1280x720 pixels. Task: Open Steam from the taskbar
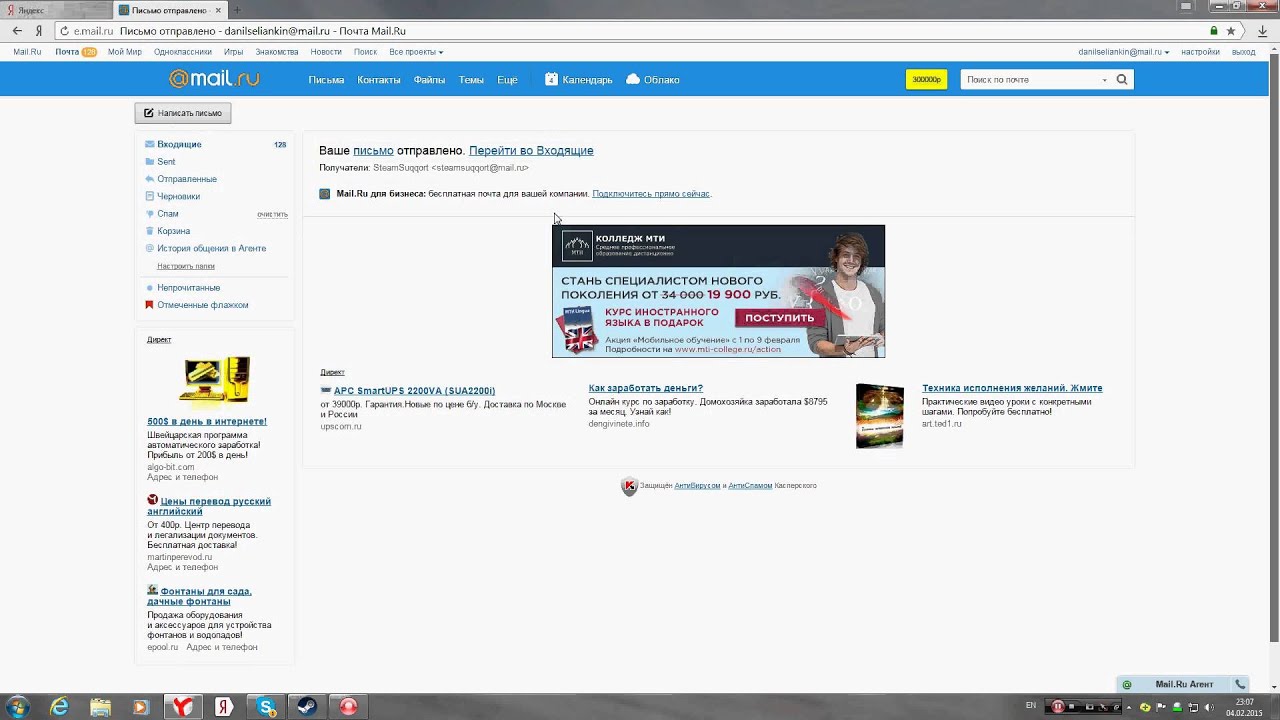307,707
